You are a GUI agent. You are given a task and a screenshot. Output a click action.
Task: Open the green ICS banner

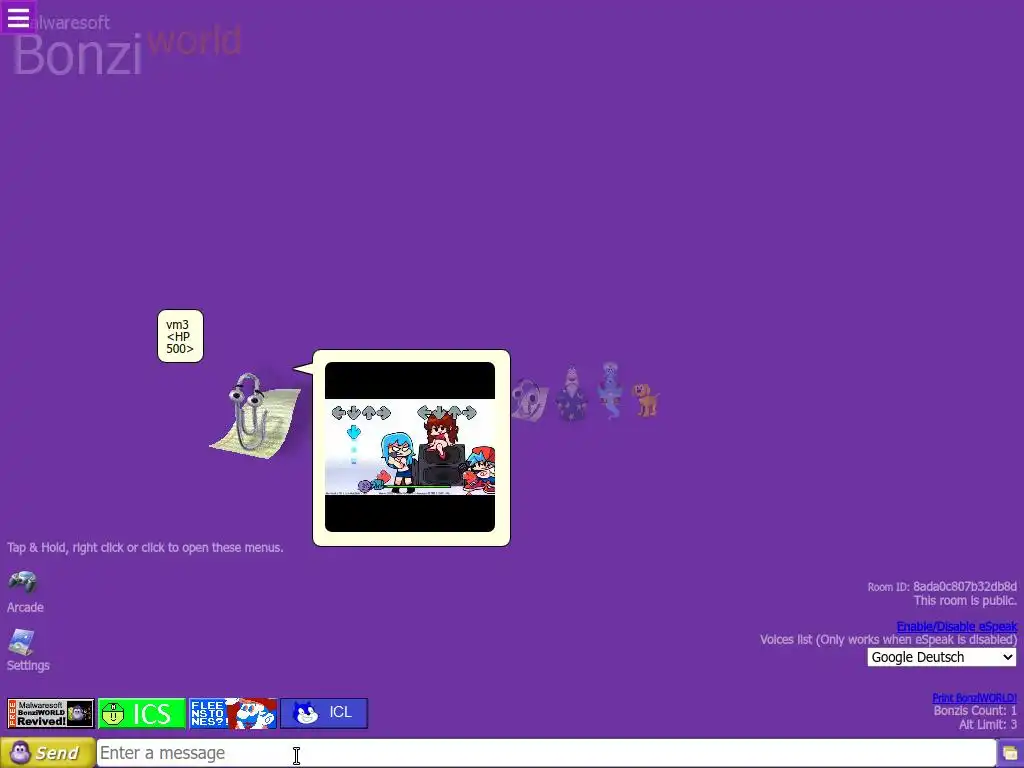[142, 713]
